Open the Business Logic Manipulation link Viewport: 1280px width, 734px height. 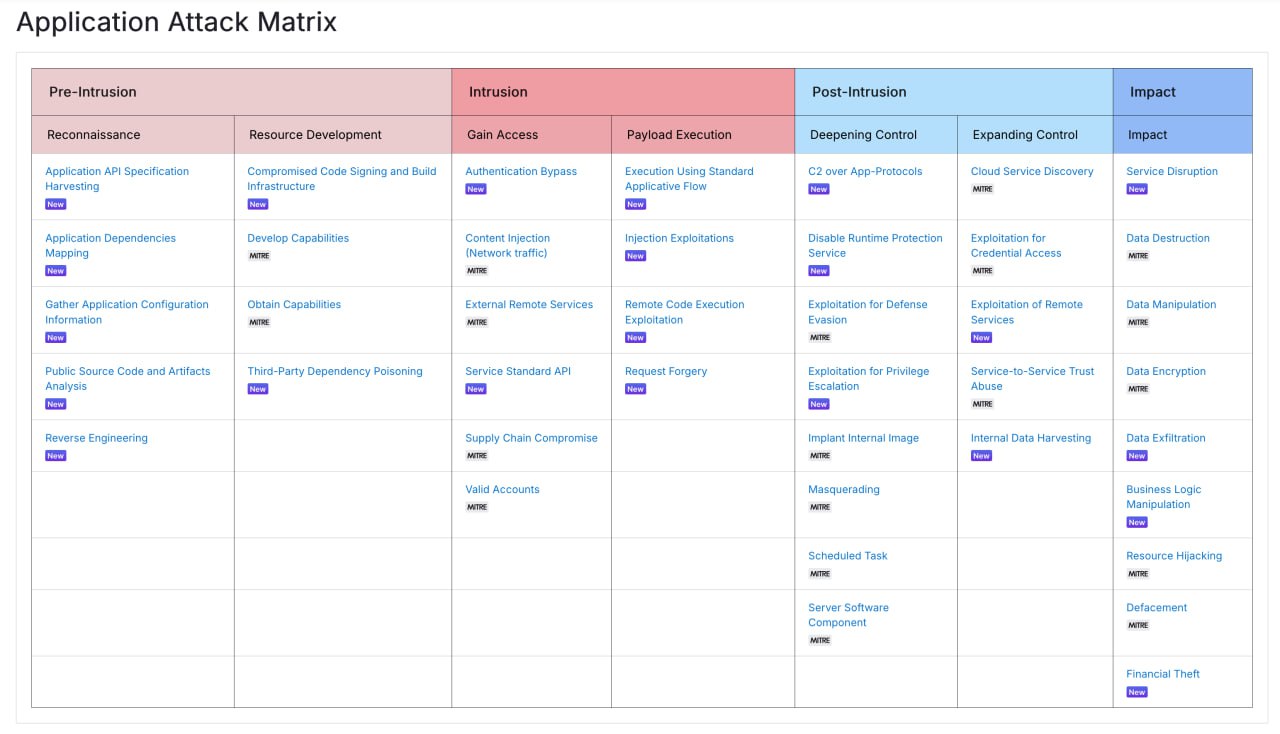1163,497
